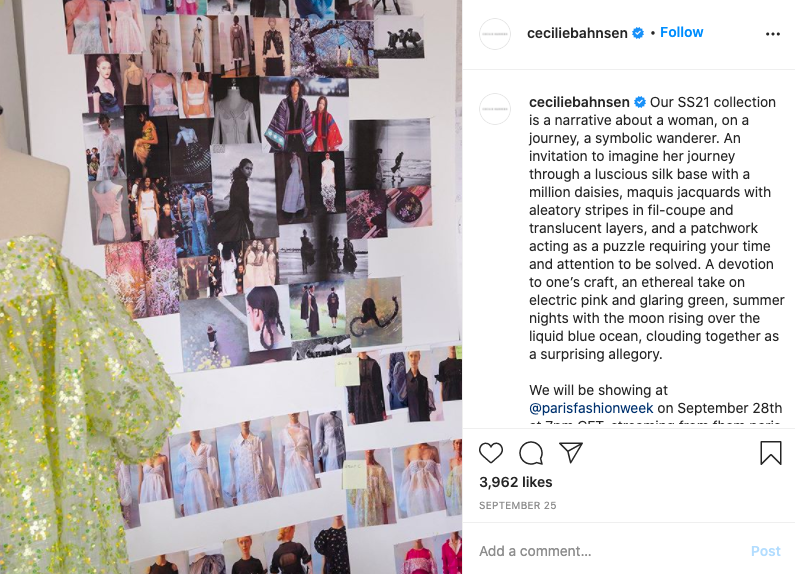795x574 pixels.
Task: Open the three-dot more options menu
Action: click(773, 34)
